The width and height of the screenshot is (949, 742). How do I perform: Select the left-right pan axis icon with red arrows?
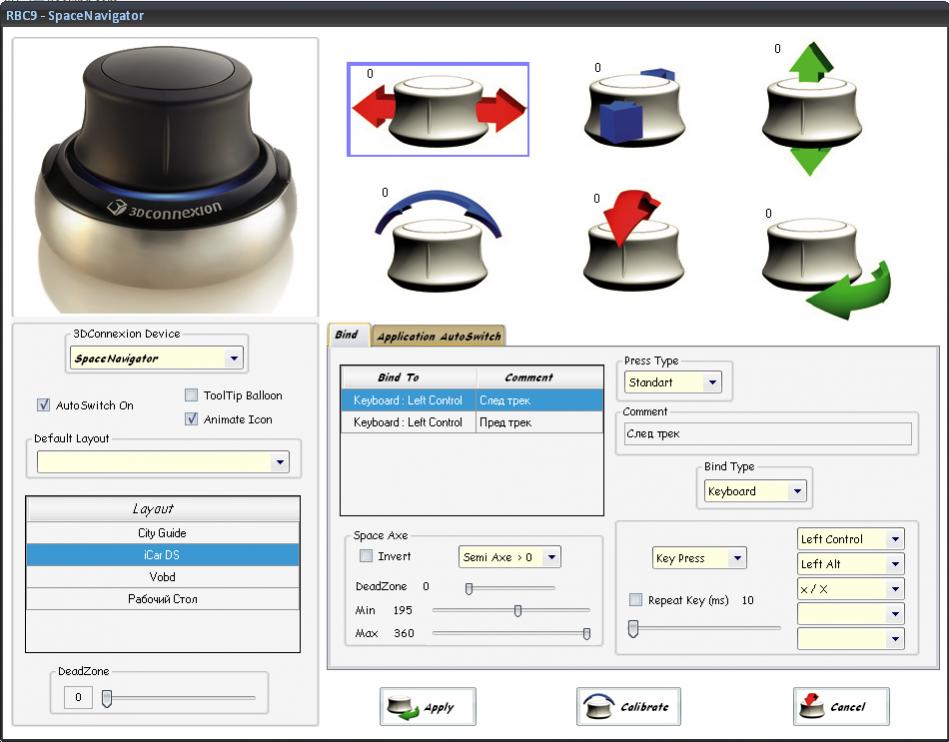[438, 110]
